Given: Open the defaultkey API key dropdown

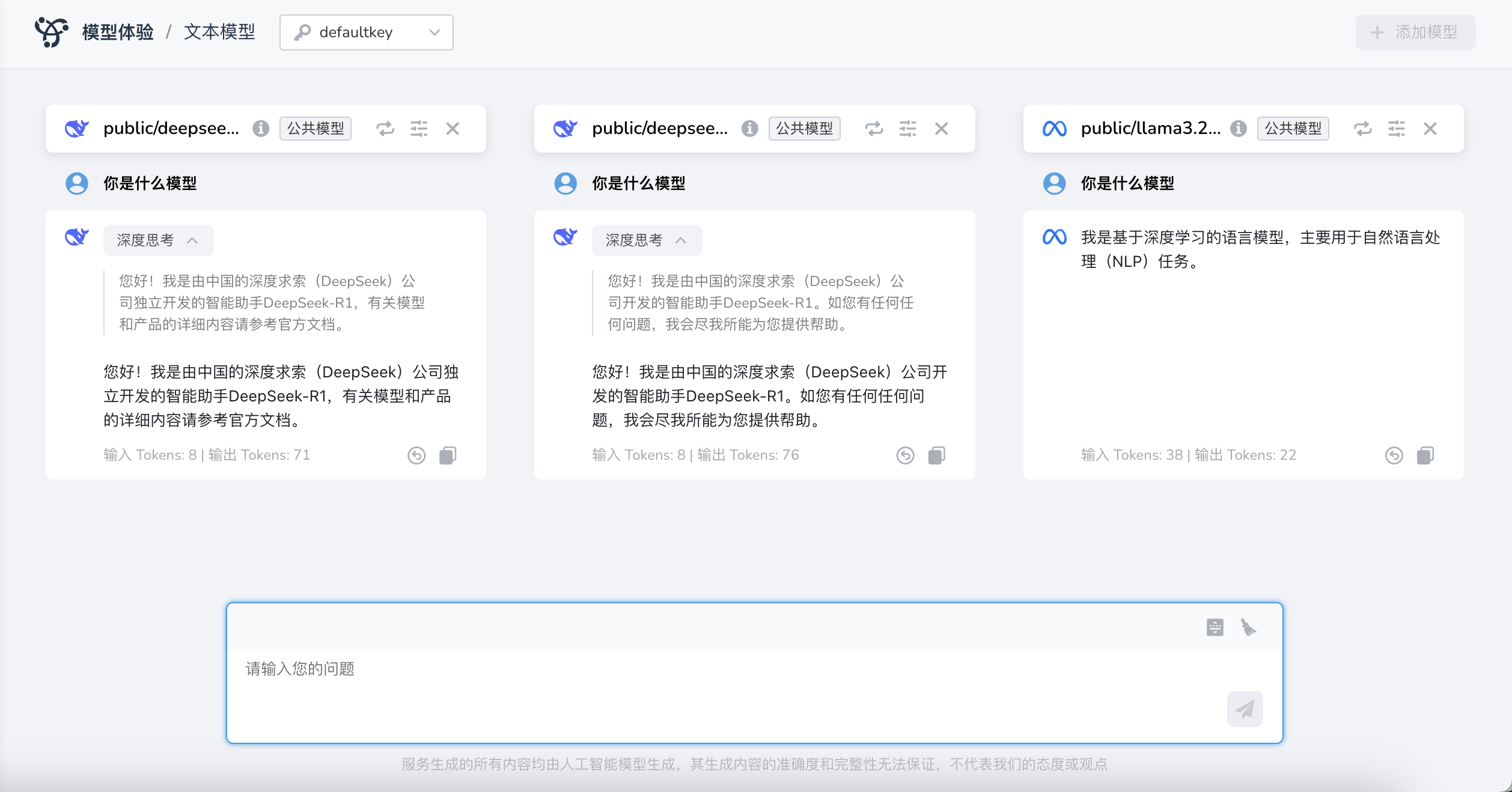Looking at the screenshot, I should click(x=367, y=32).
